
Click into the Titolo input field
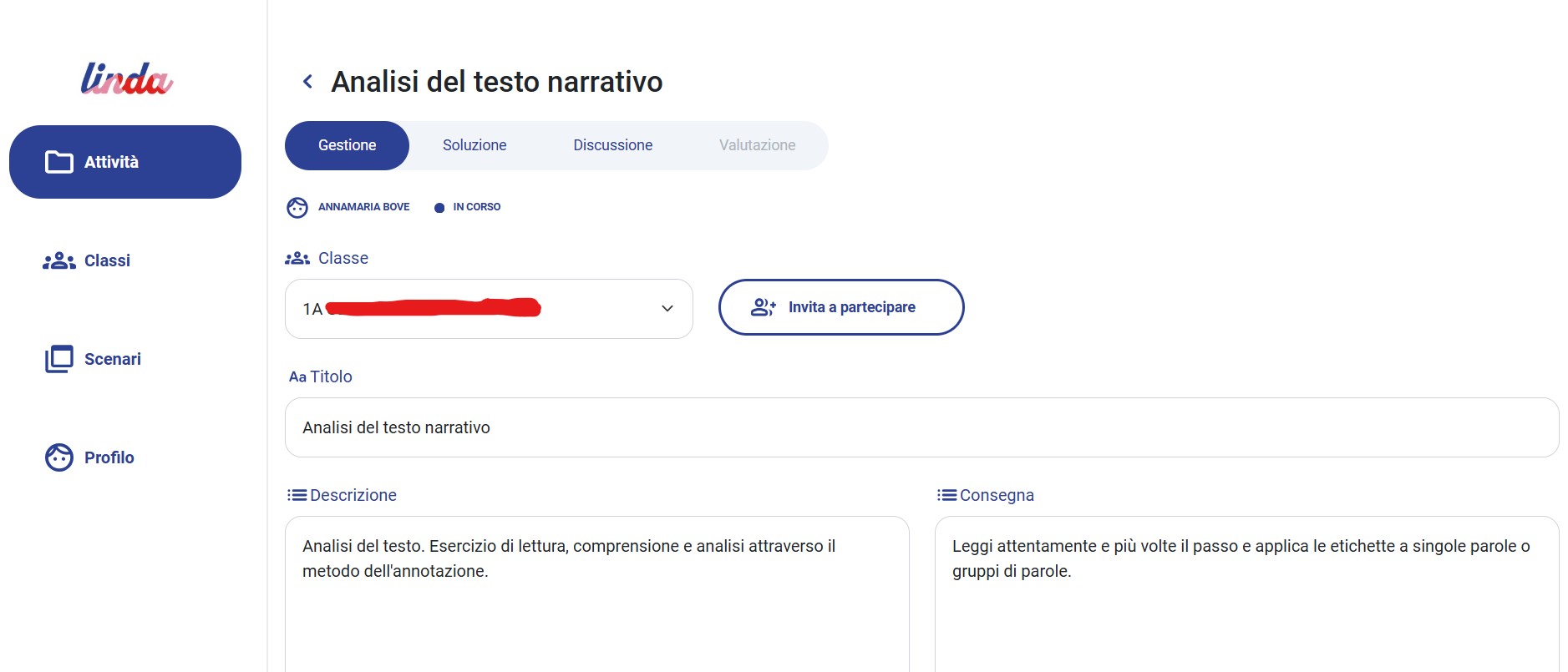[x=921, y=427]
